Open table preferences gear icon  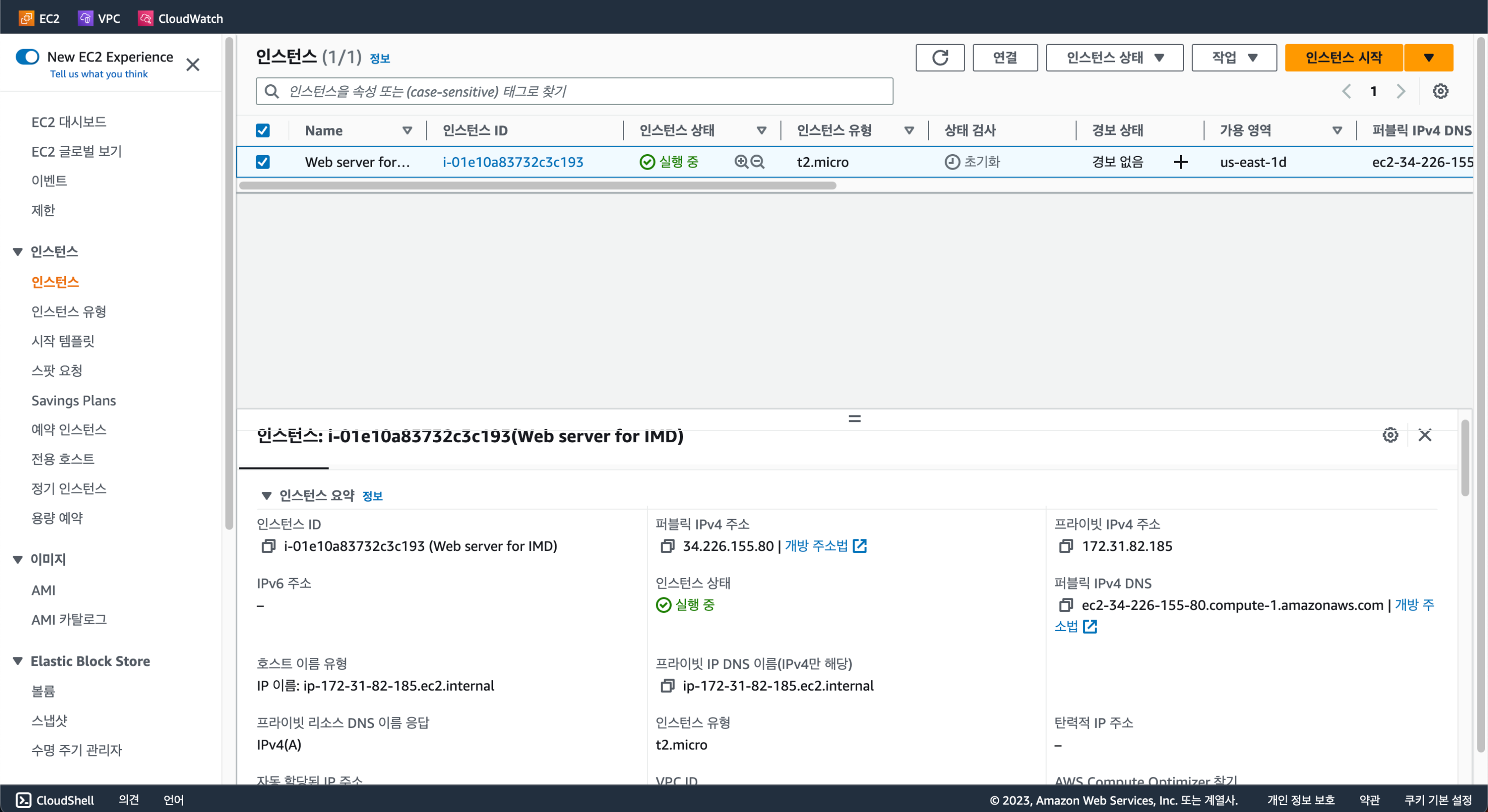(x=1440, y=91)
